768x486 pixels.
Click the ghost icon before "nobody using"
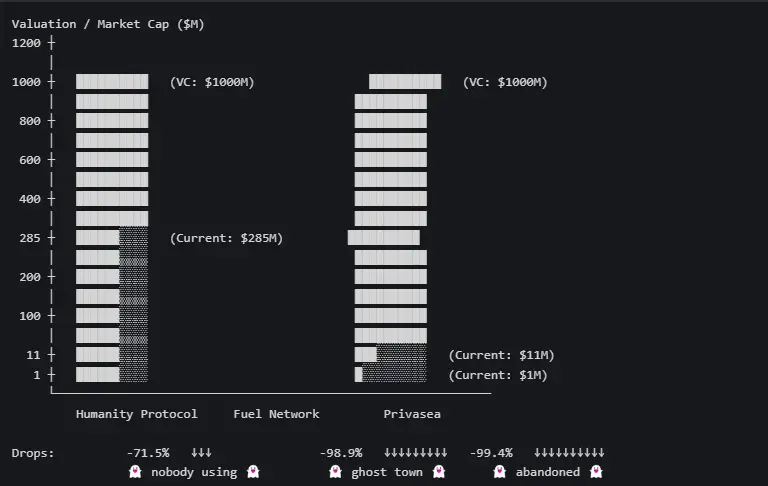pyautogui.click(x=136, y=472)
